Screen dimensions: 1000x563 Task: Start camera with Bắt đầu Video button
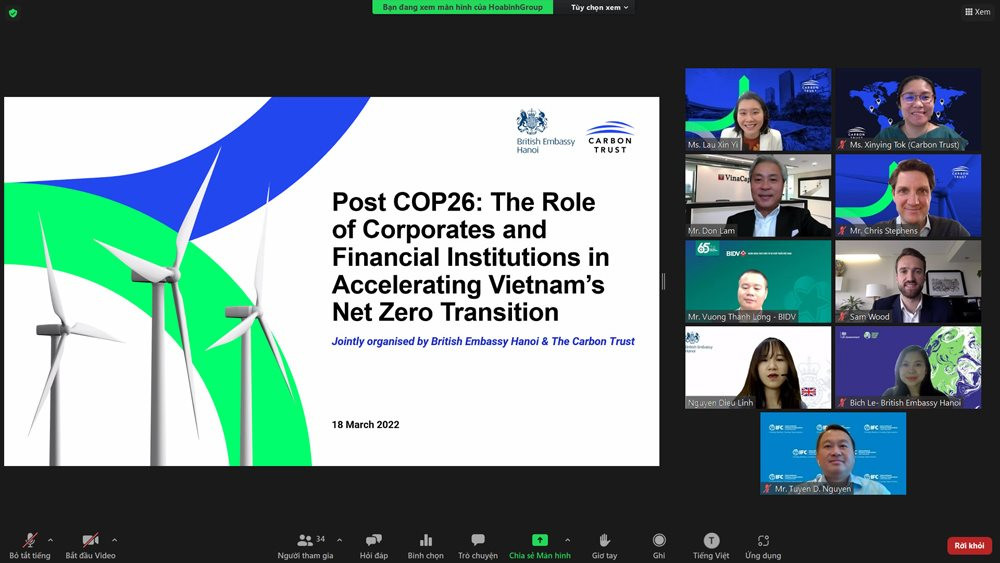click(90, 541)
